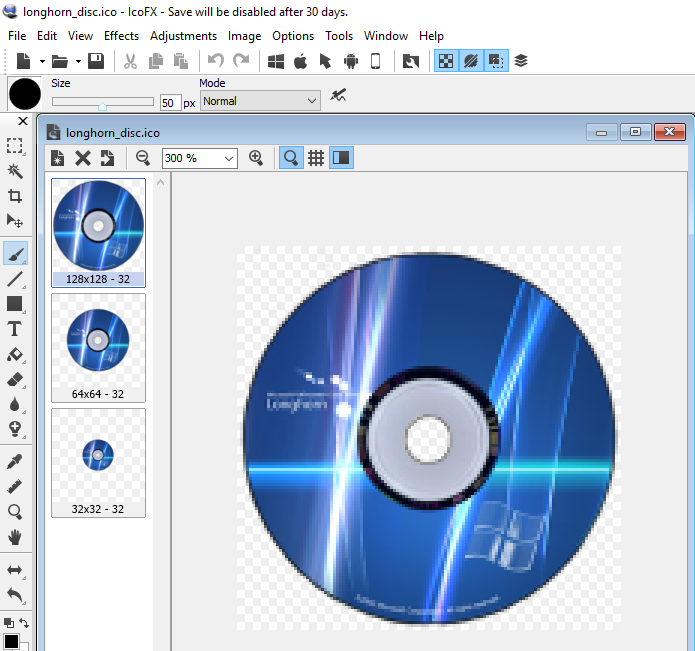Create a cursor from the image
Viewport: 695px width, 651px height.
pyautogui.click(x=325, y=61)
